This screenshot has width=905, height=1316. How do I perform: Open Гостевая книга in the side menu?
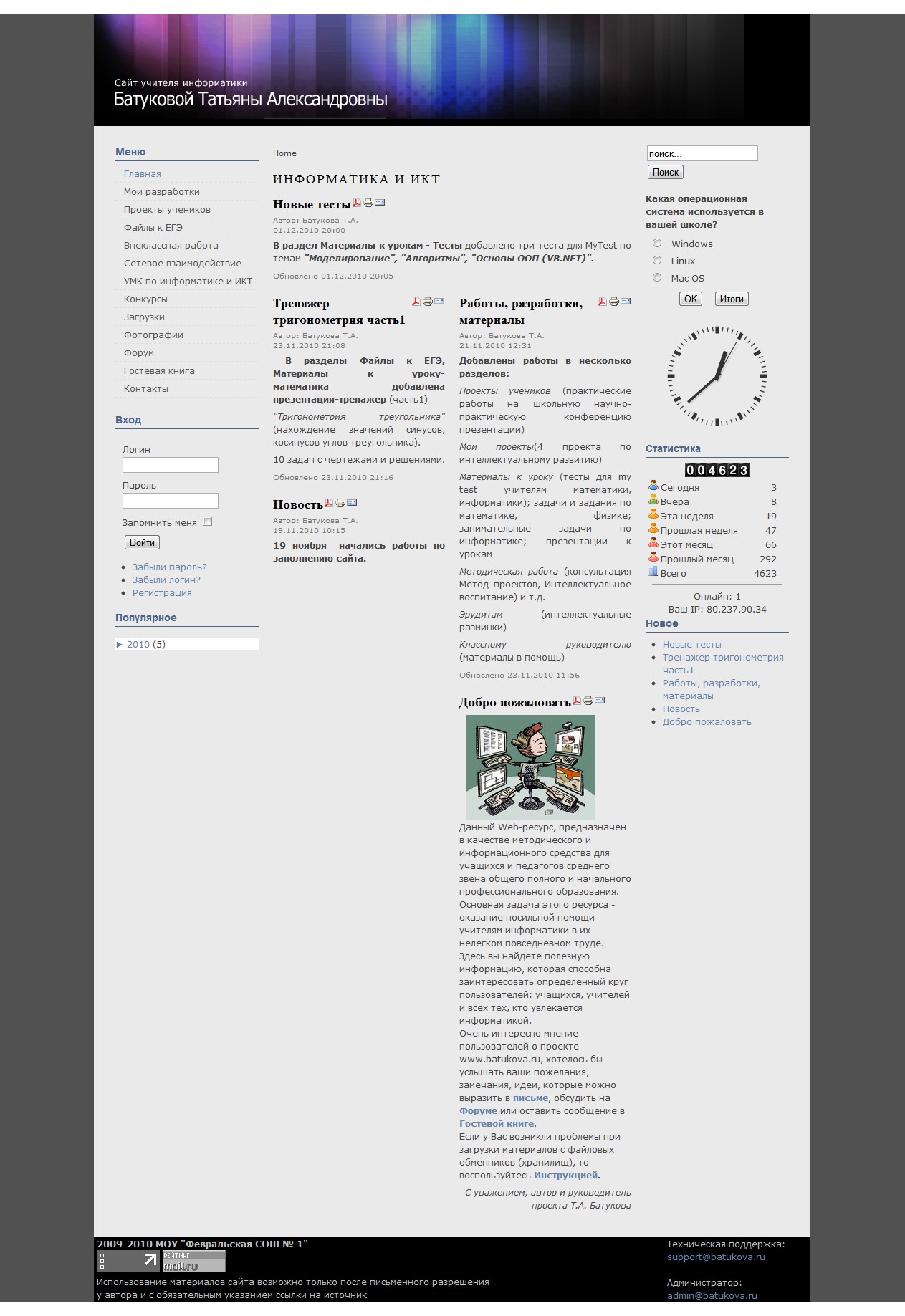(159, 371)
